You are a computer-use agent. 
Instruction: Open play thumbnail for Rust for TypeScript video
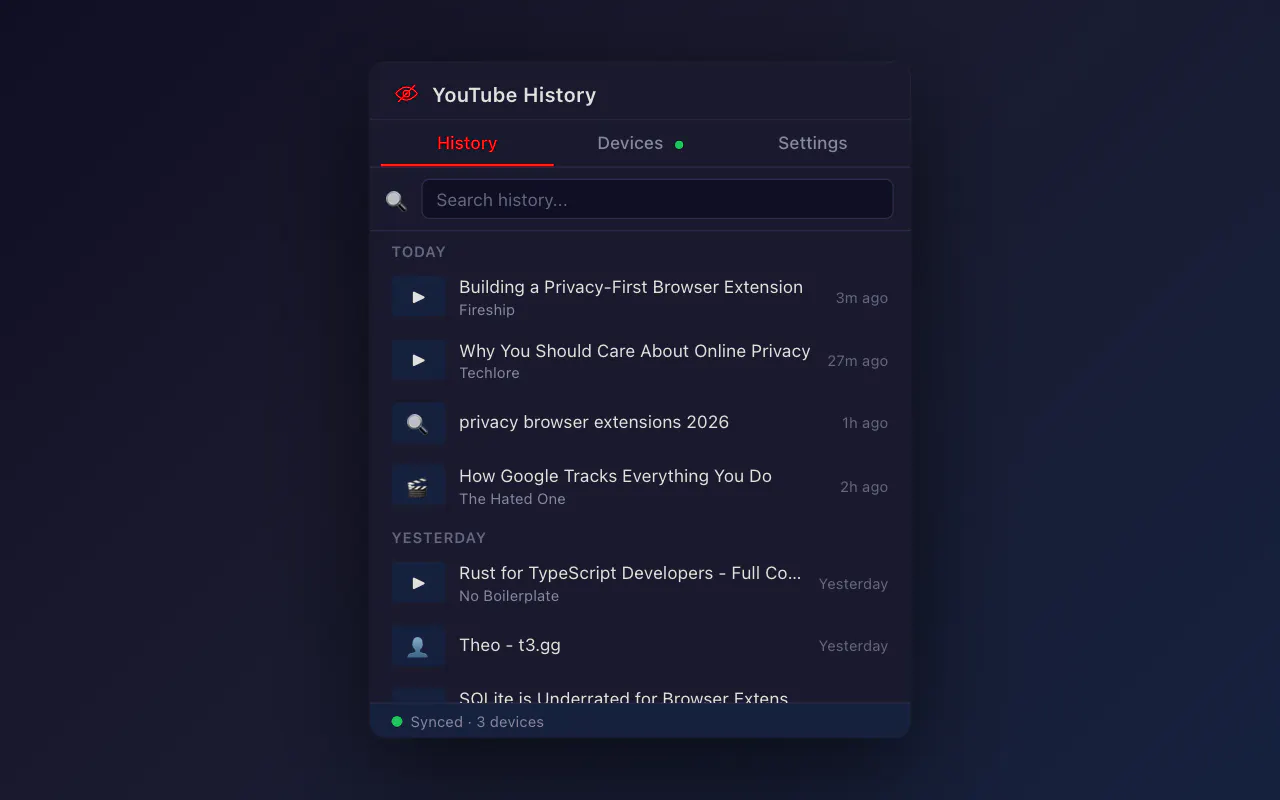[x=418, y=583]
